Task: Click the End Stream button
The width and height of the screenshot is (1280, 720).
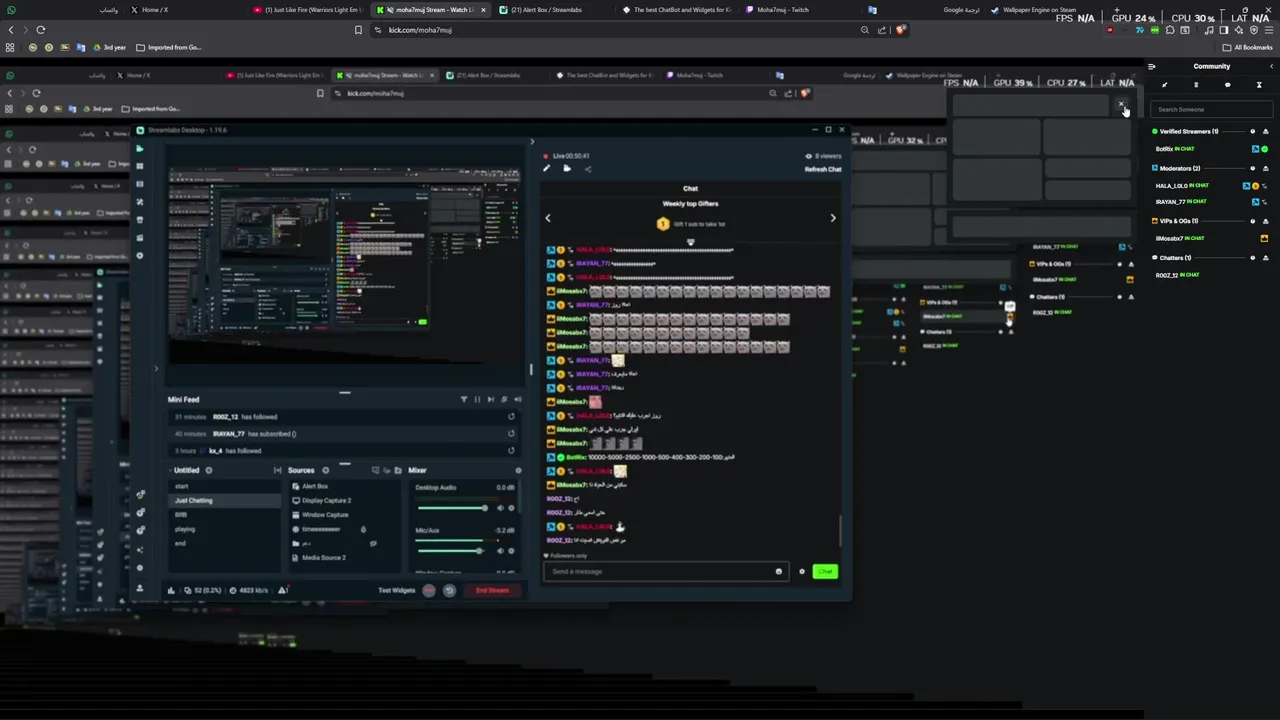Action: click(492, 590)
